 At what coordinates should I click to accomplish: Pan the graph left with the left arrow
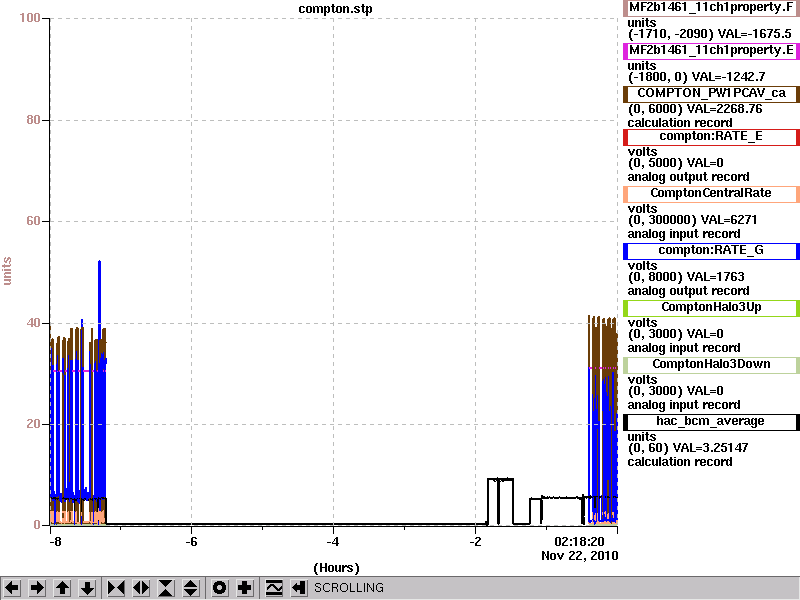[12, 588]
